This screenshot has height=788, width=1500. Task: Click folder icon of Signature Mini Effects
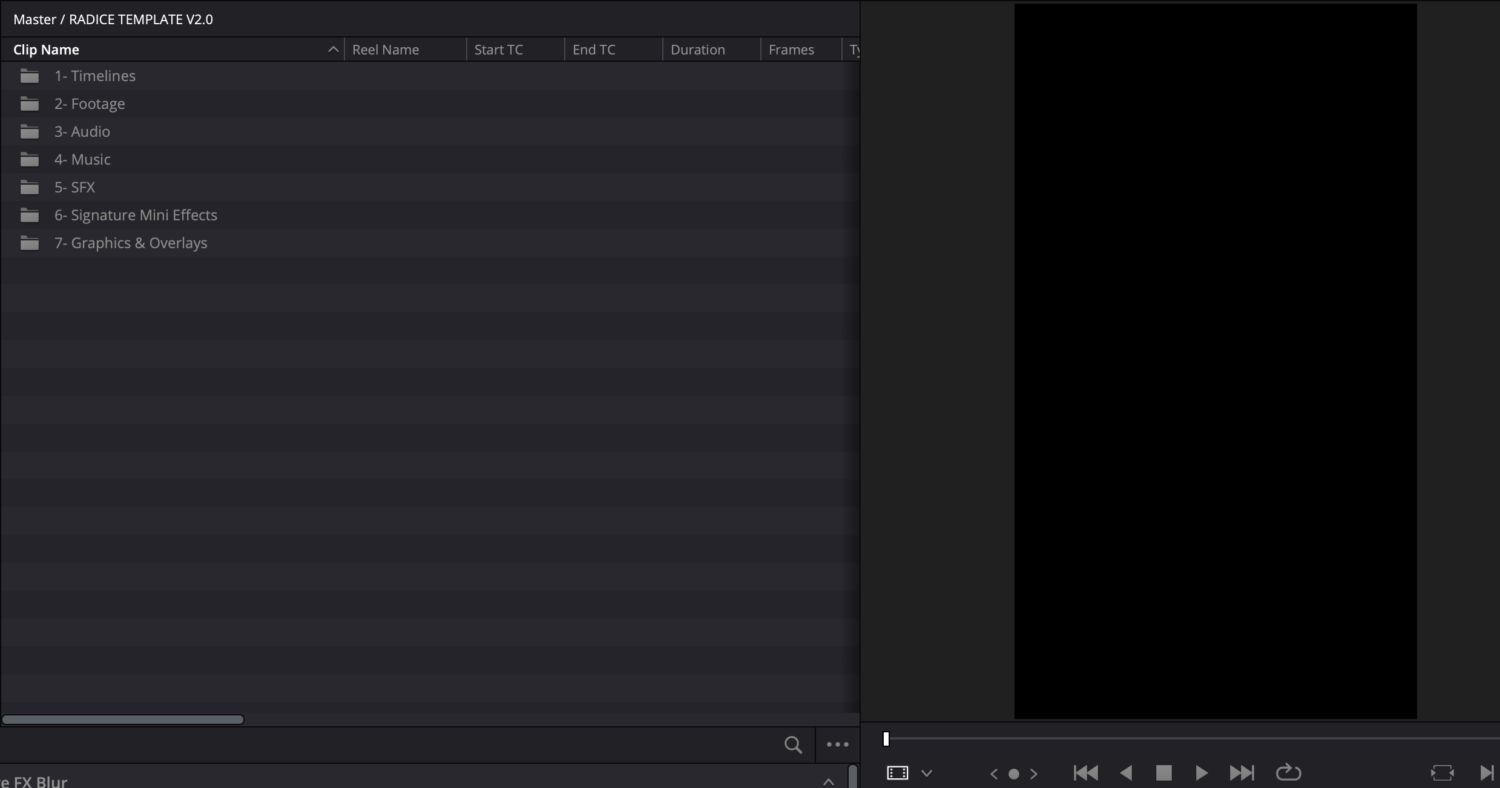pyautogui.click(x=30, y=216)
